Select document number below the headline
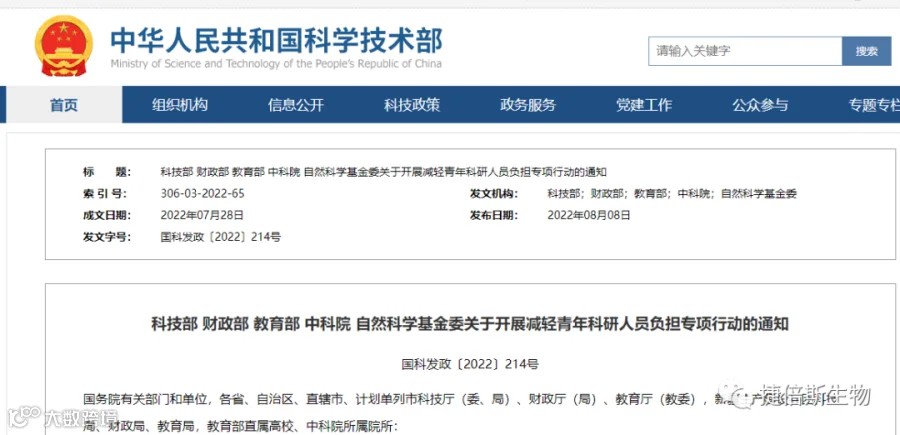 (x=470, y=364)
